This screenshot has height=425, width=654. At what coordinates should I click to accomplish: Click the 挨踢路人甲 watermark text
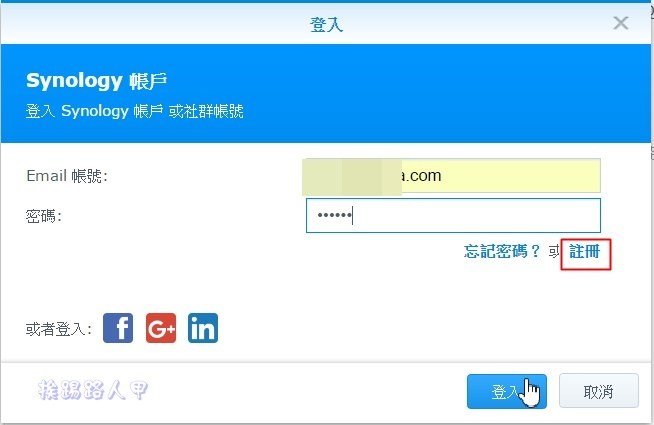(93, 390)
